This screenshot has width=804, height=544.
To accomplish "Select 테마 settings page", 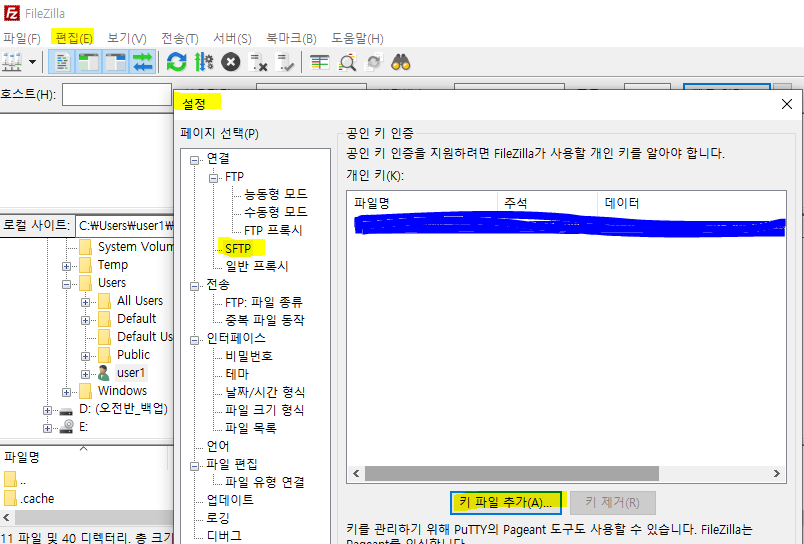I will click(x=237, y=374).
